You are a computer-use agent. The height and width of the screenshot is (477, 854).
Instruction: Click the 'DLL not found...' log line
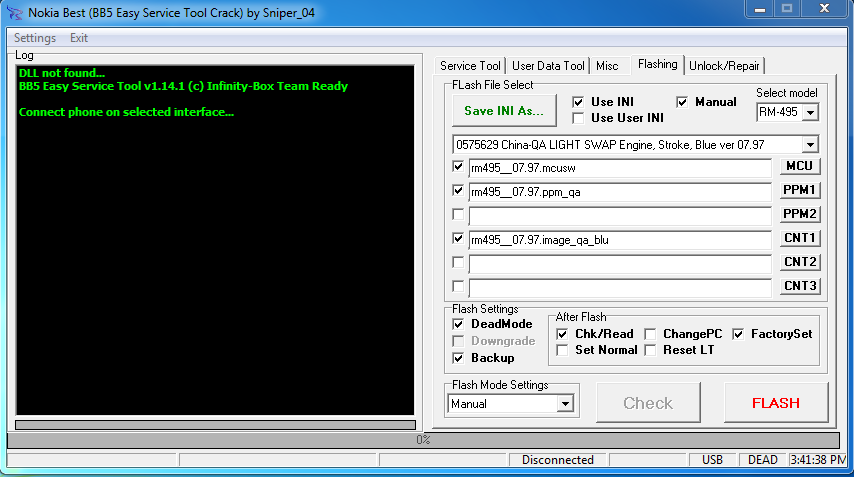click(62, 73)
